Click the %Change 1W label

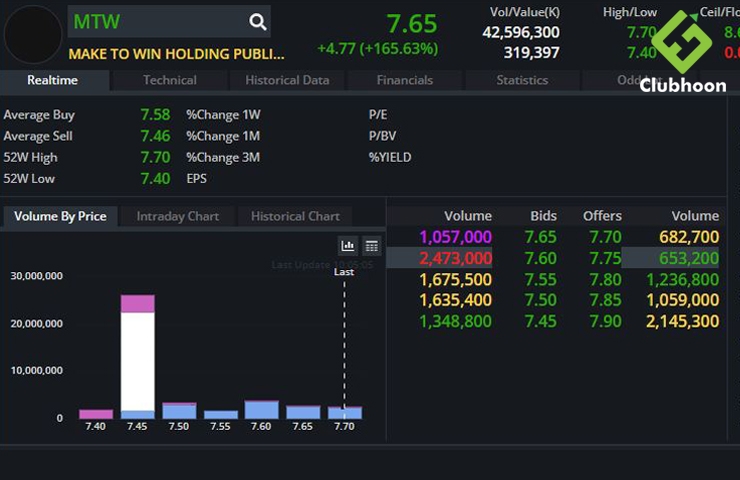click(x=223, y=115)
